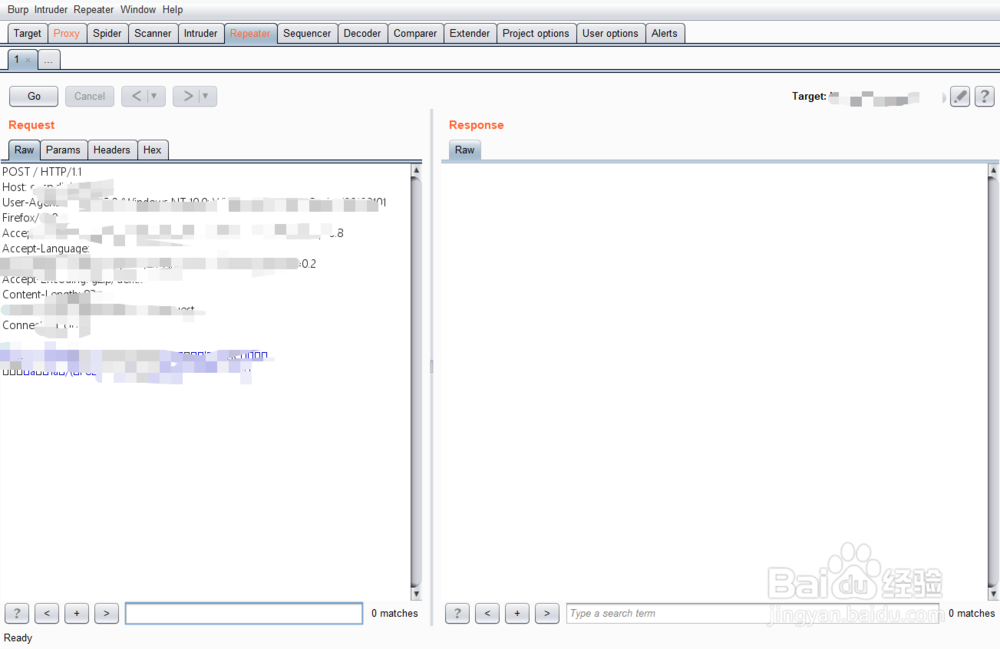Click the Cancel button

click(x=90, y=96)
